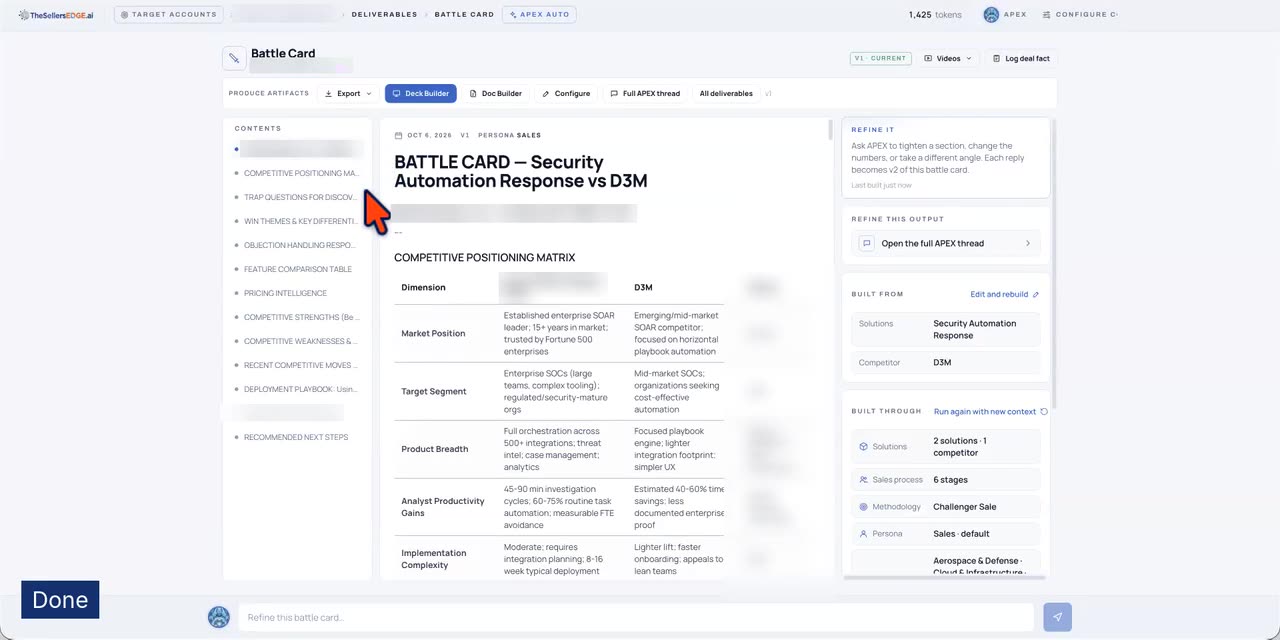The width and height of the screenshot is (1280, 640).
Task: Send the refine message
Action: pos(1057,617)
